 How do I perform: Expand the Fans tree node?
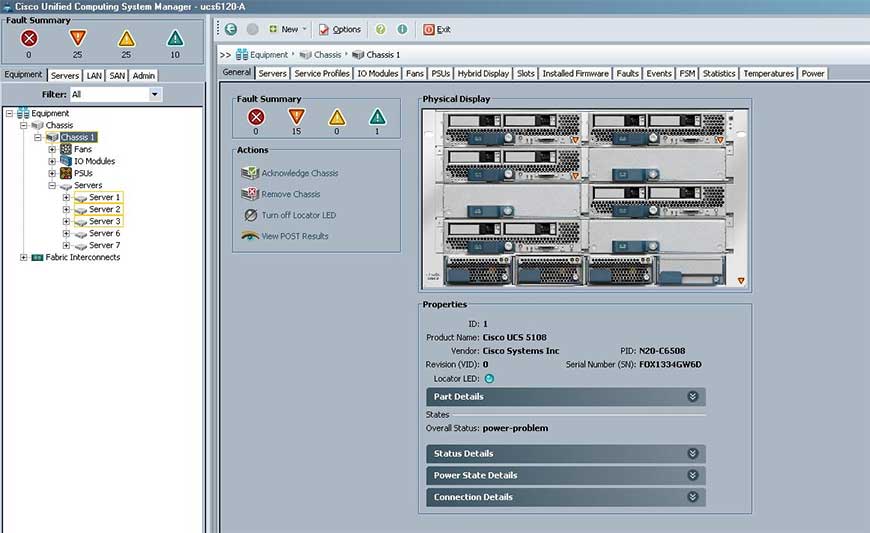point(52,149)
